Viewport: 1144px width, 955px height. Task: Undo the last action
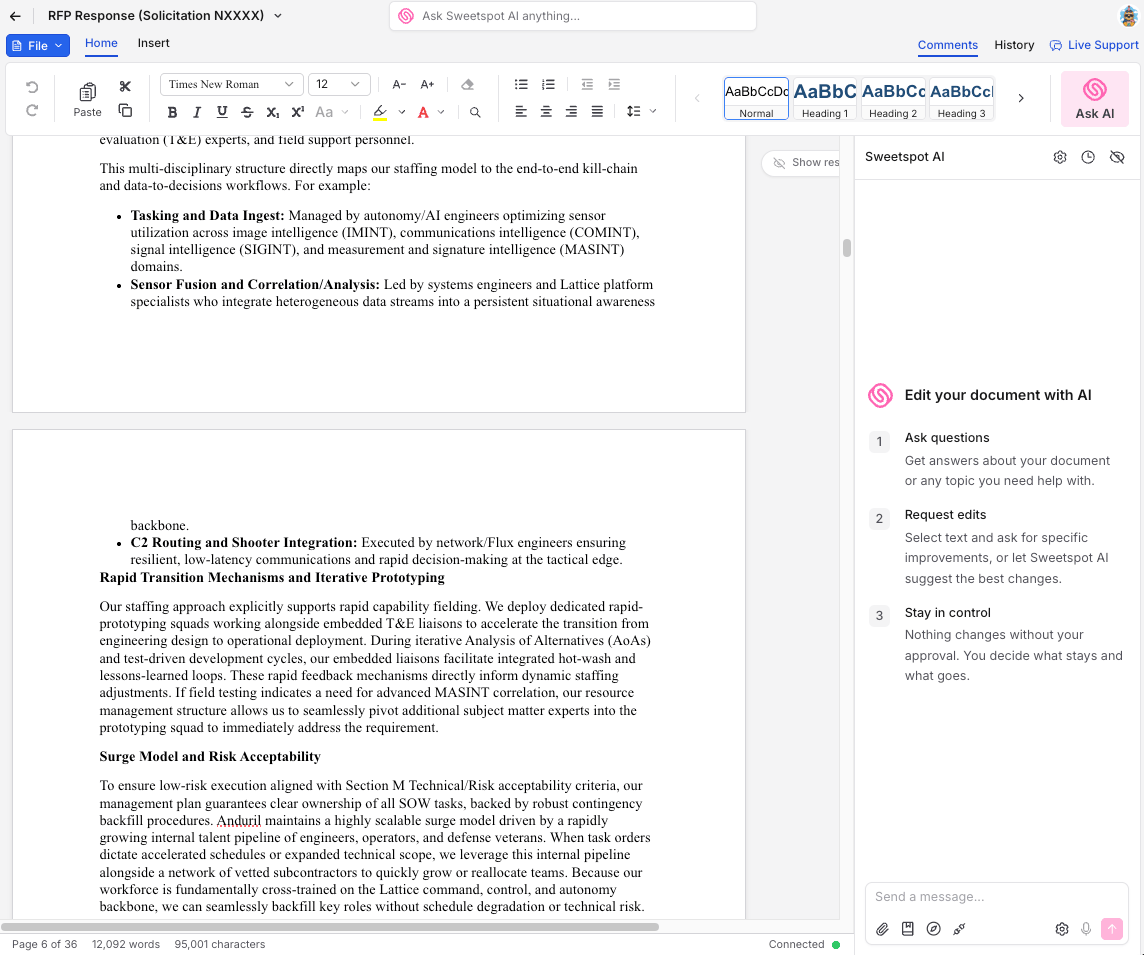click(x=32, y=87)
